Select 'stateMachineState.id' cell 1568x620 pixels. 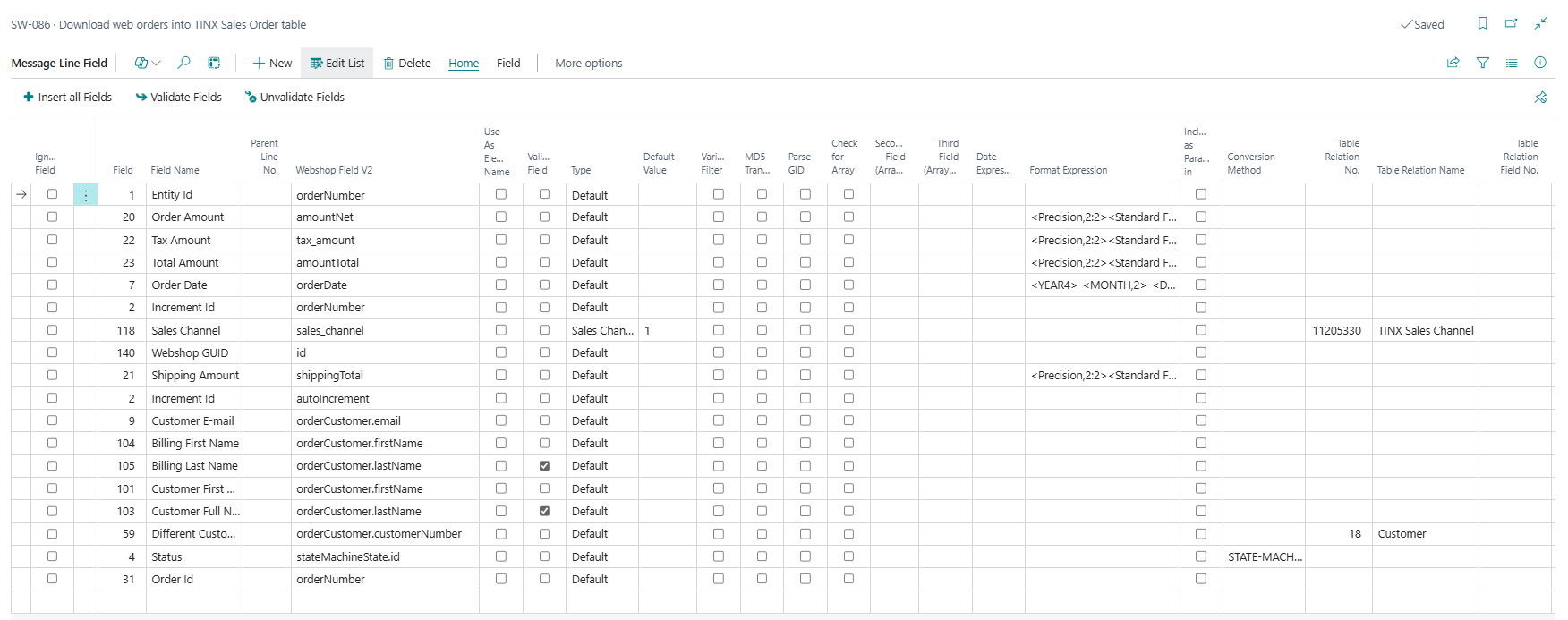tap(385, 556)
